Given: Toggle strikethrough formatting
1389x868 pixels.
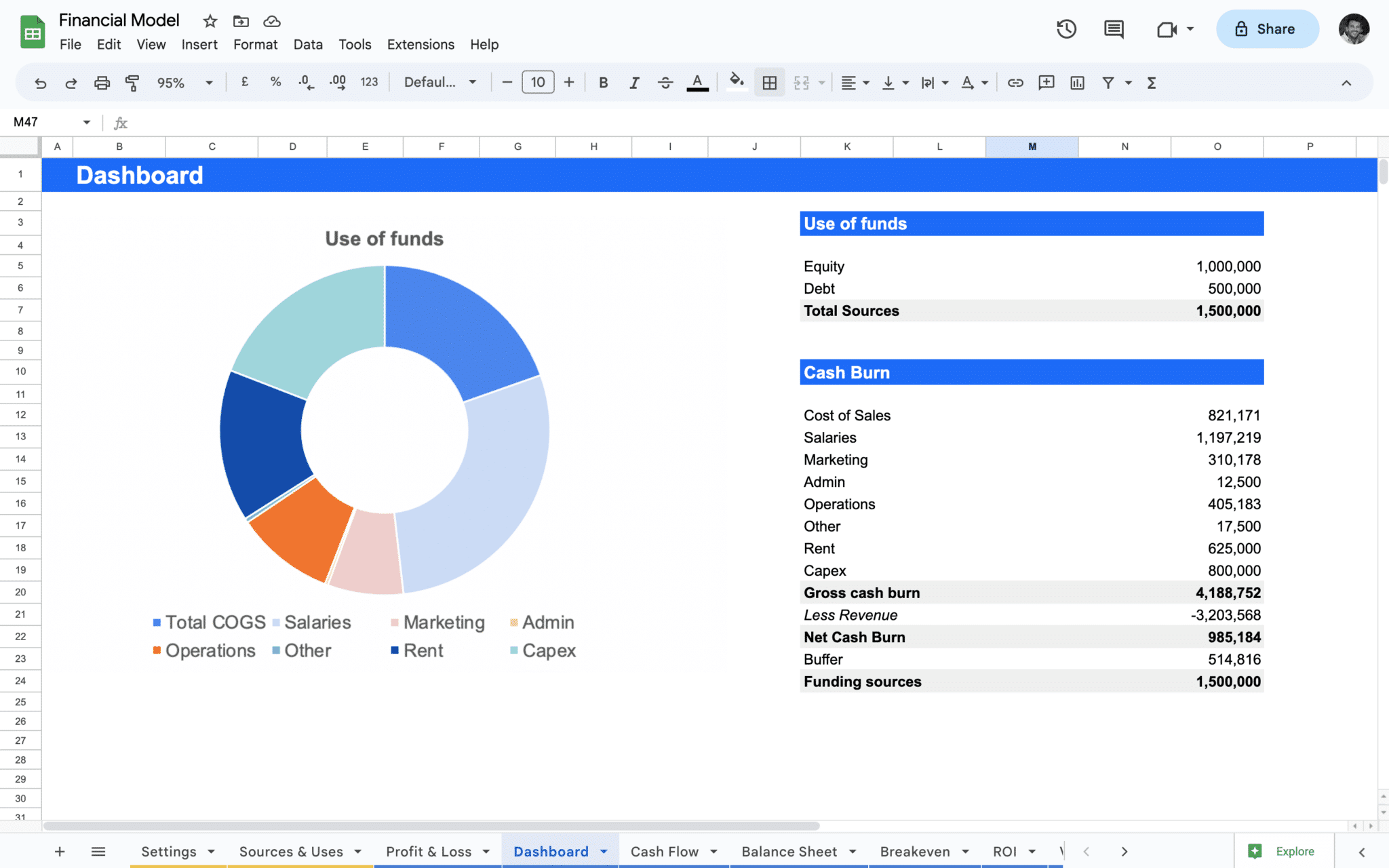Looking at the screenshot, I should pos(665,83).
